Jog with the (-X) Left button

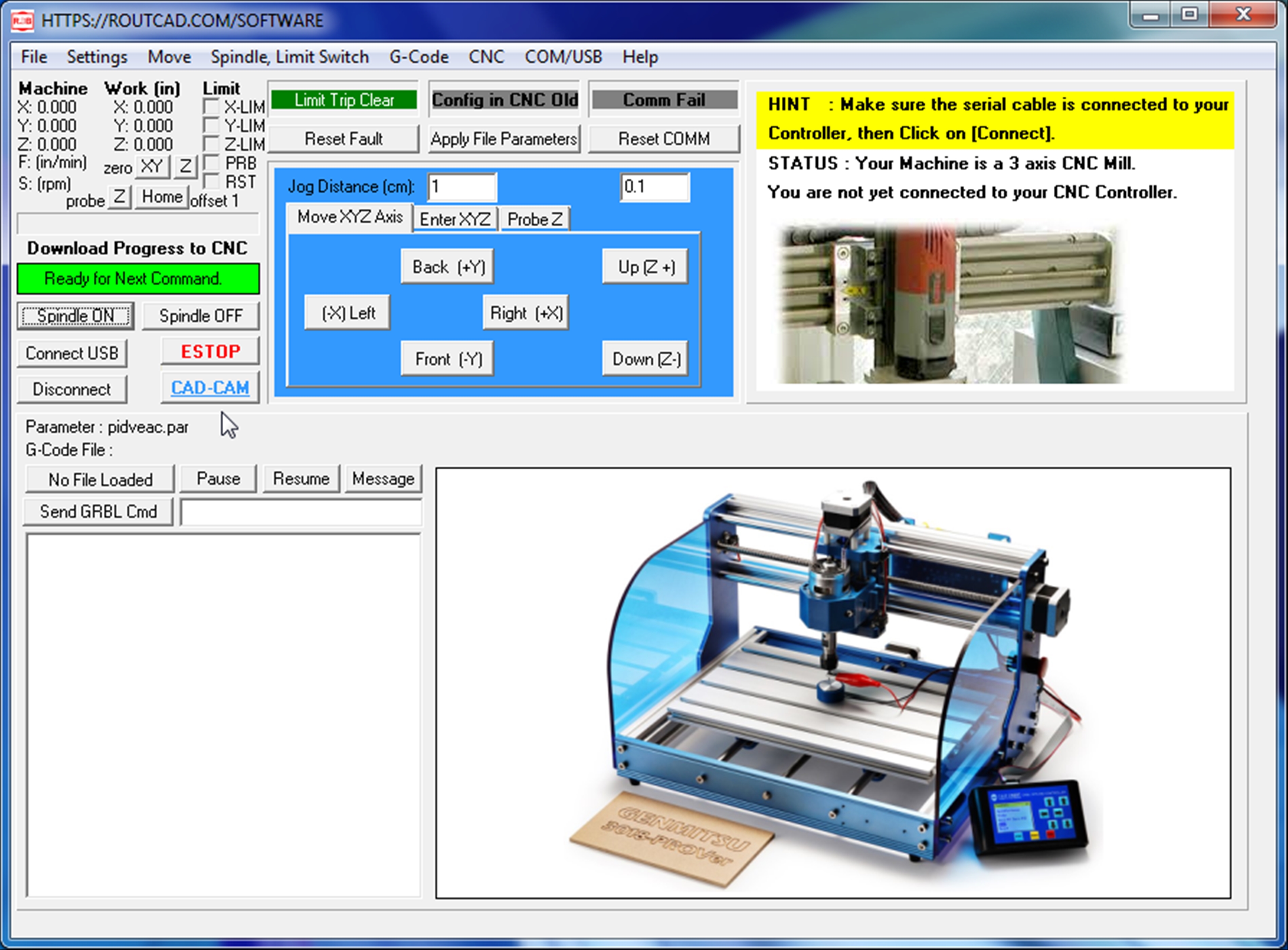pyautogui.click(x=347, y=313)
